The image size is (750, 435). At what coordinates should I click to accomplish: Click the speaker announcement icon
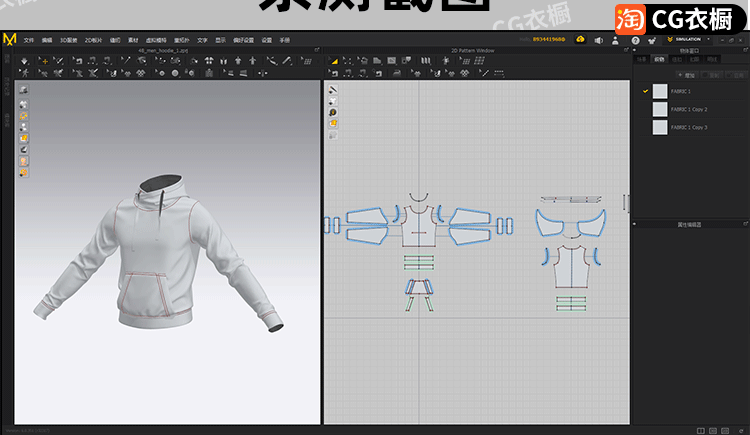597,40
